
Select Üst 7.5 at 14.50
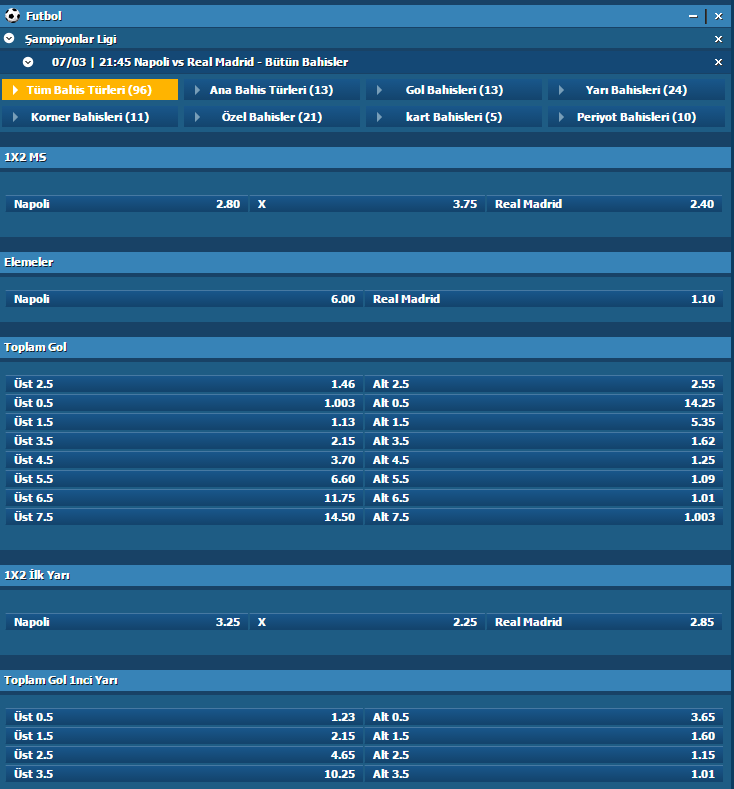[x=184, y=517]
